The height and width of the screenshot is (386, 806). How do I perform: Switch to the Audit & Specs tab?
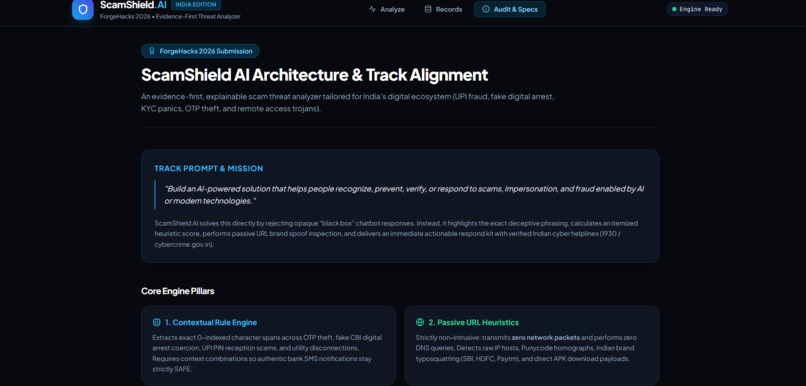point(509,9)
